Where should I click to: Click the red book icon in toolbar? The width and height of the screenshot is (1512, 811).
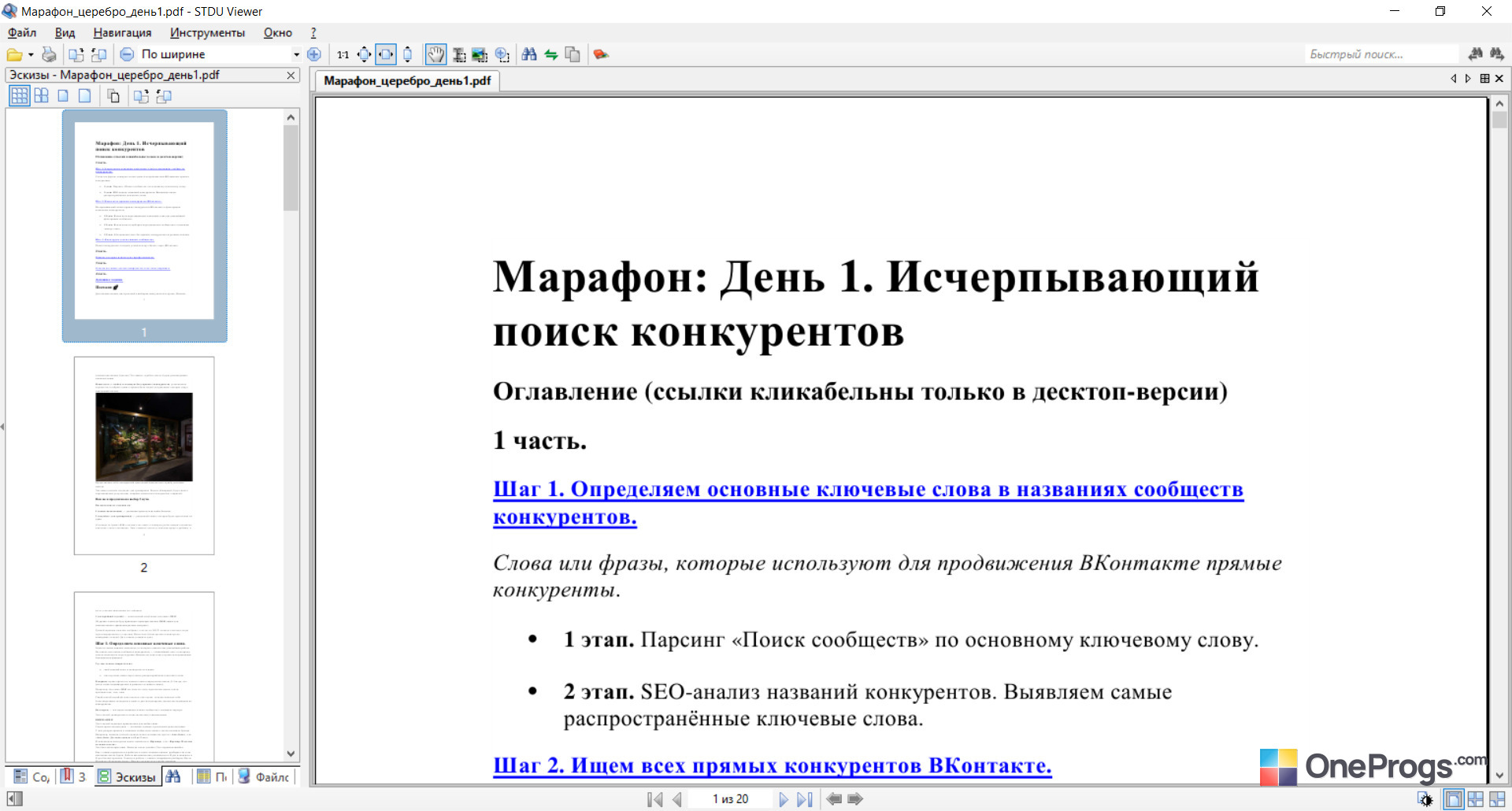[x=601, y=54]
